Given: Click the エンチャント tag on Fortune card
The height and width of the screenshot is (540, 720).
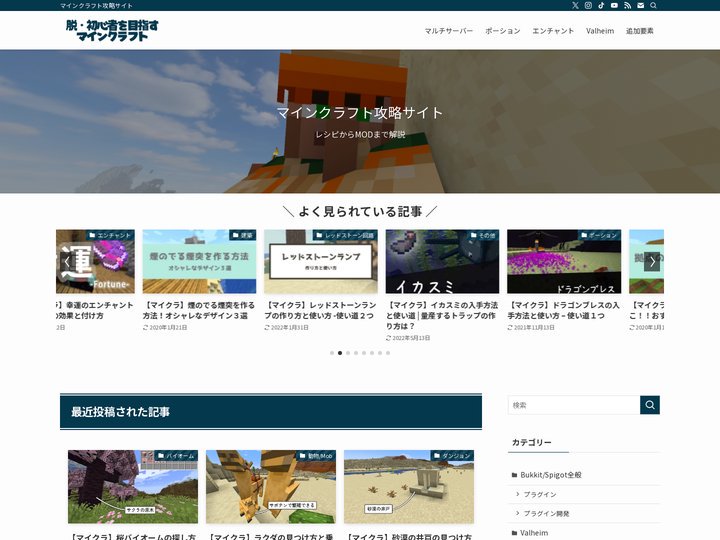Looking at the screenshot, I should tap(110, 235).
